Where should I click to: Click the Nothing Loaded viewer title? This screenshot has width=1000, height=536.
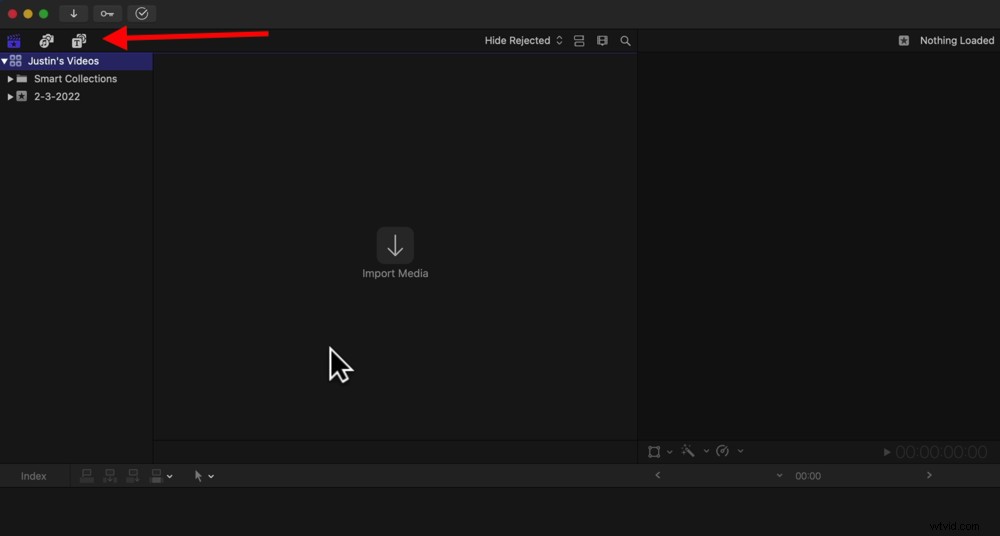pyautogui.click(x=957, y=41)
